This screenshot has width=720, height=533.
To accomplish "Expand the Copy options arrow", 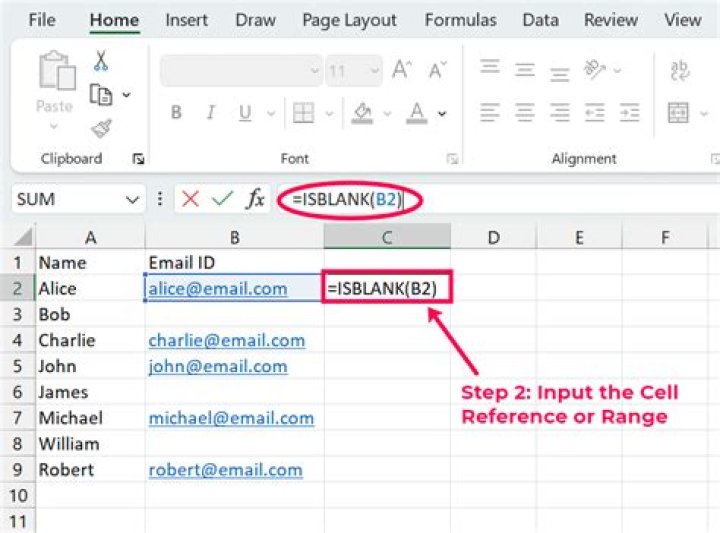I will coord(126,95).
